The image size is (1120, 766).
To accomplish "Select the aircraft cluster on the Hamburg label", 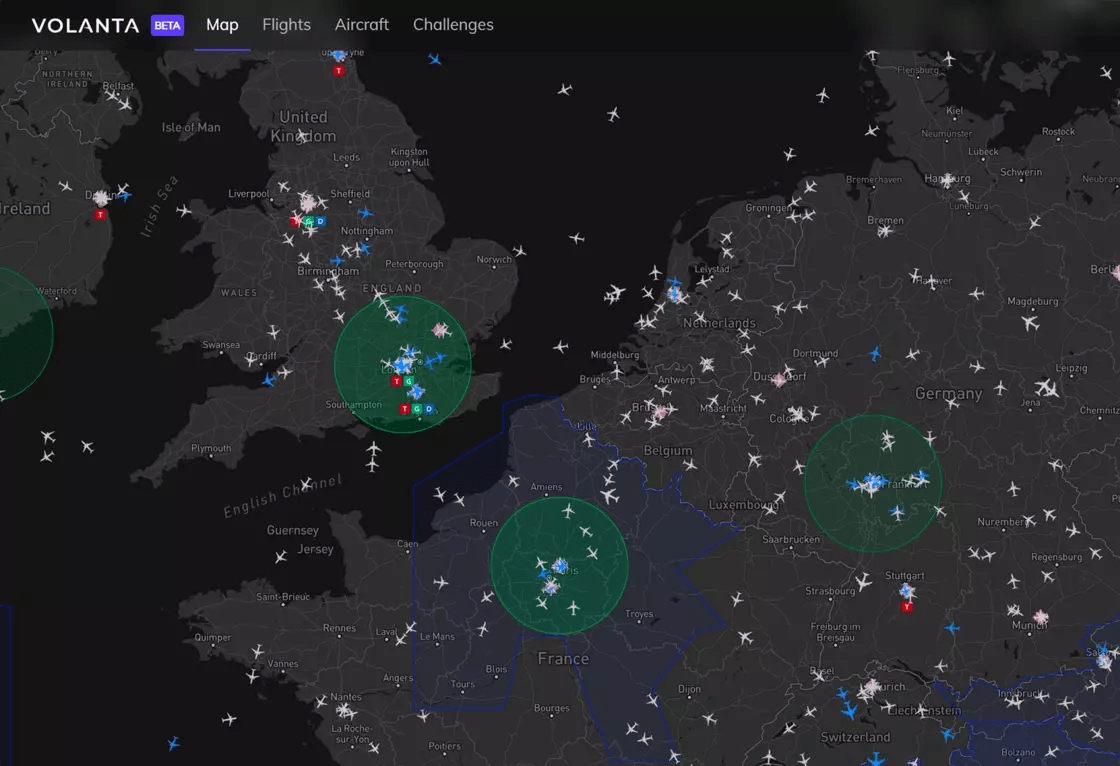I will (x=948, y=180).
